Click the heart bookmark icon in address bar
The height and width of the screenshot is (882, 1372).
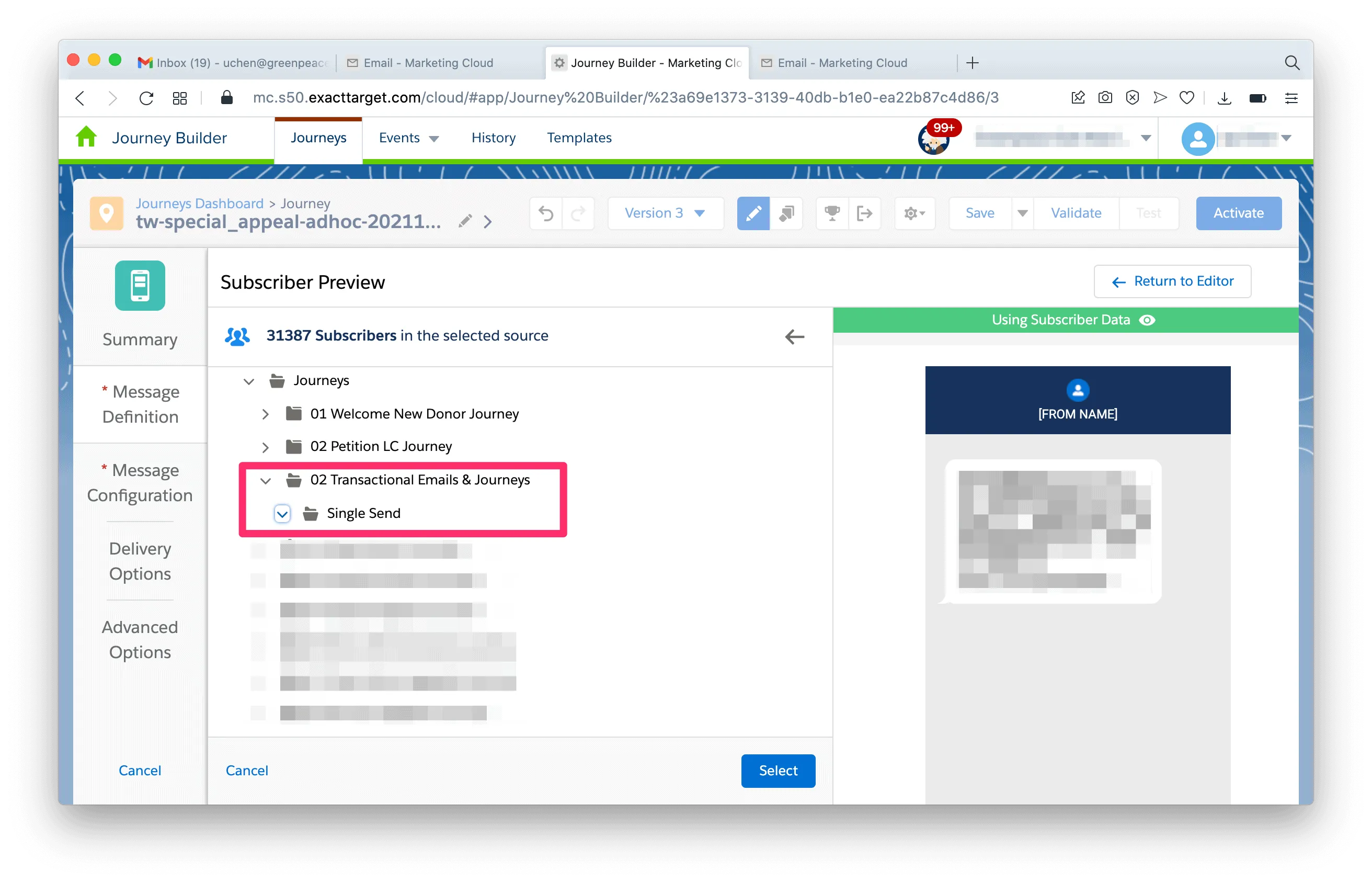[1186, 97]
